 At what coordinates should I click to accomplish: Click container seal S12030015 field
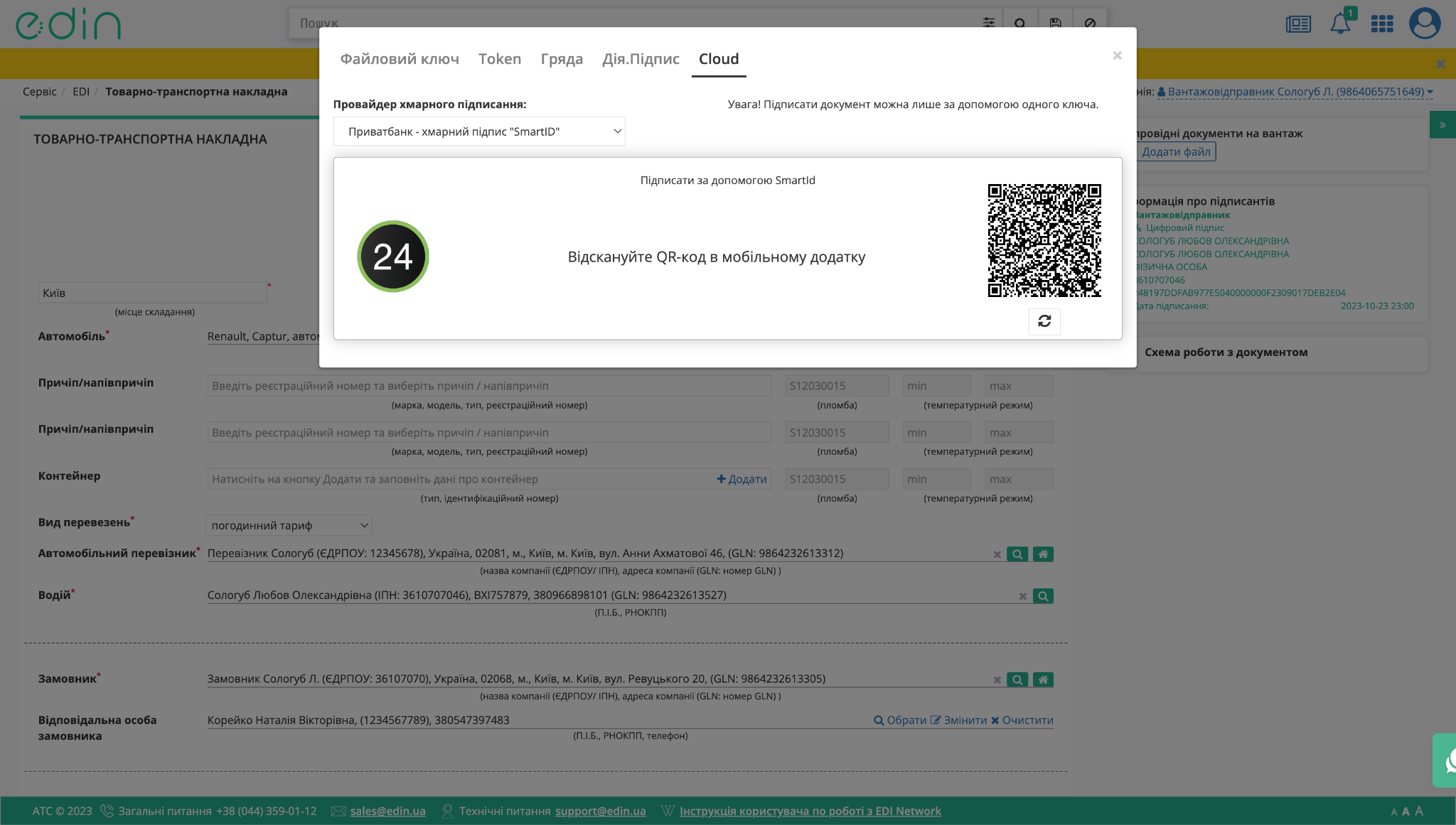coord(837,479)
